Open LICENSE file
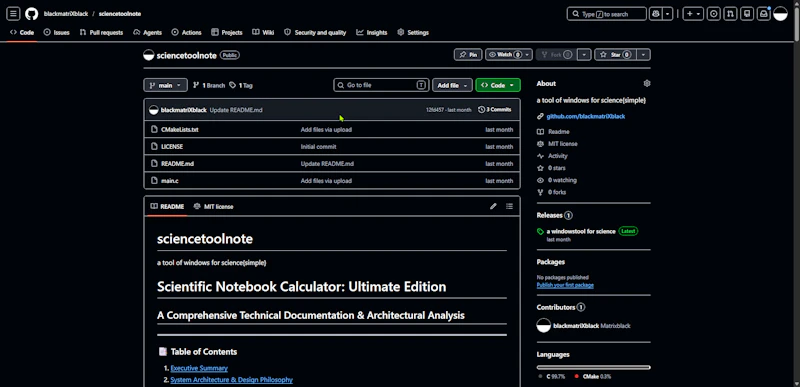Image resolution: width=800 pixels, height=387 pixels. [x=172, y=146]
